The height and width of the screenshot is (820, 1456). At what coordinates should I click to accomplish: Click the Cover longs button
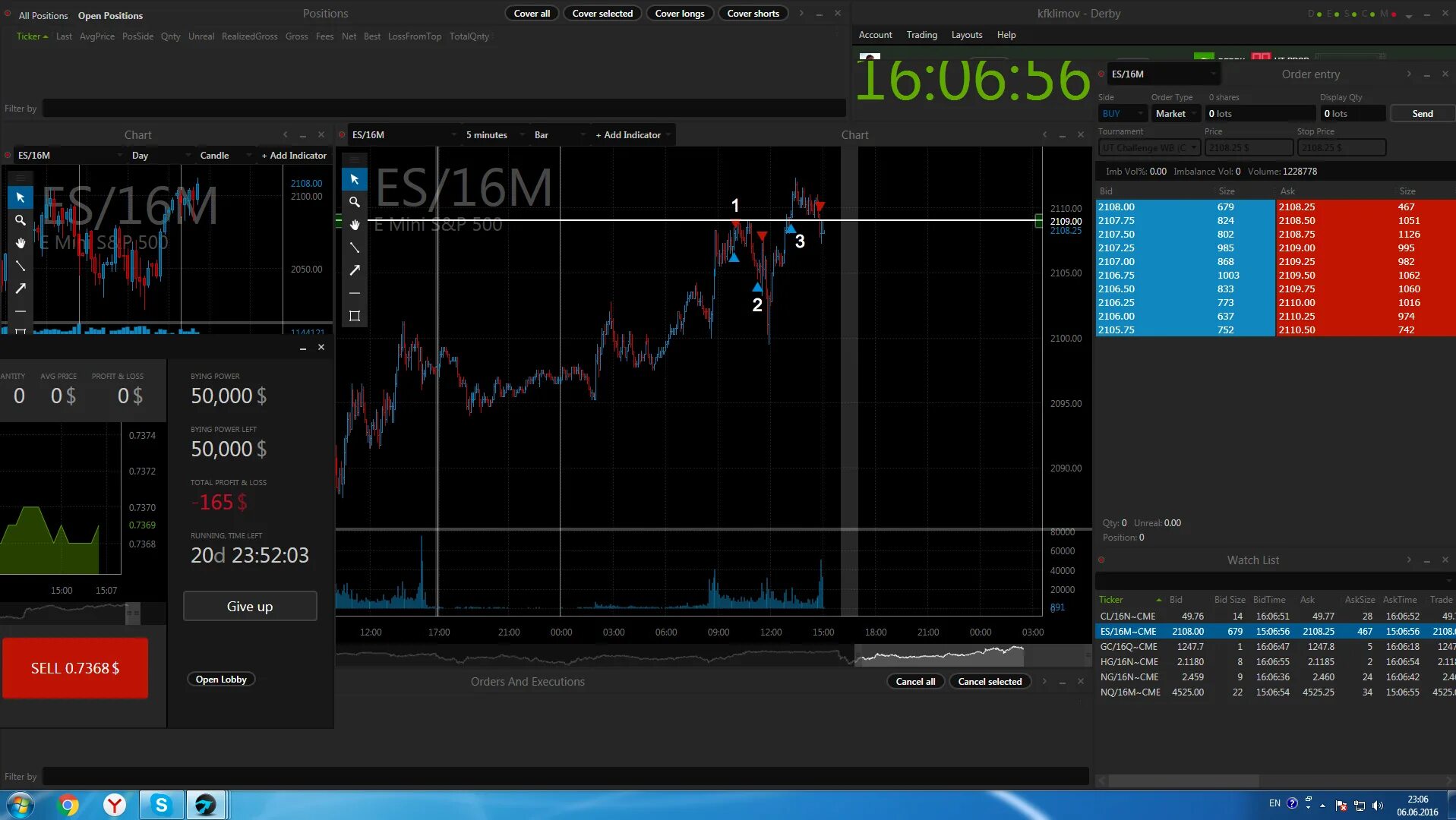click(680, 14)
